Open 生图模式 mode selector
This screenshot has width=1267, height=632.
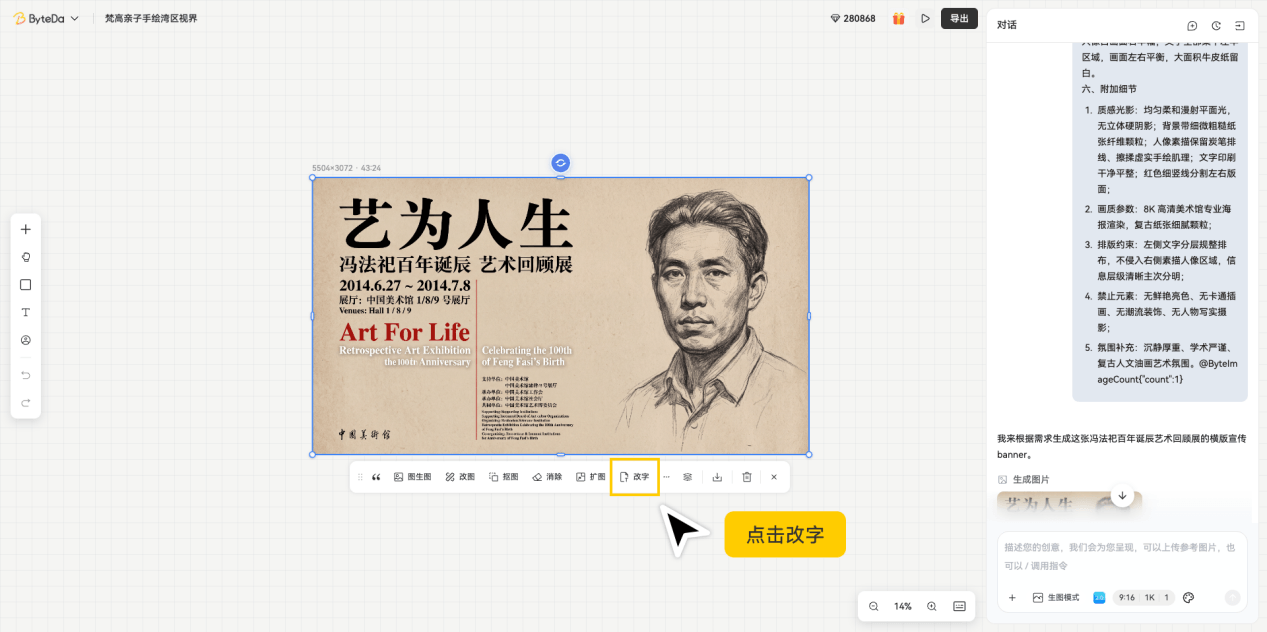coord(1056,597)
